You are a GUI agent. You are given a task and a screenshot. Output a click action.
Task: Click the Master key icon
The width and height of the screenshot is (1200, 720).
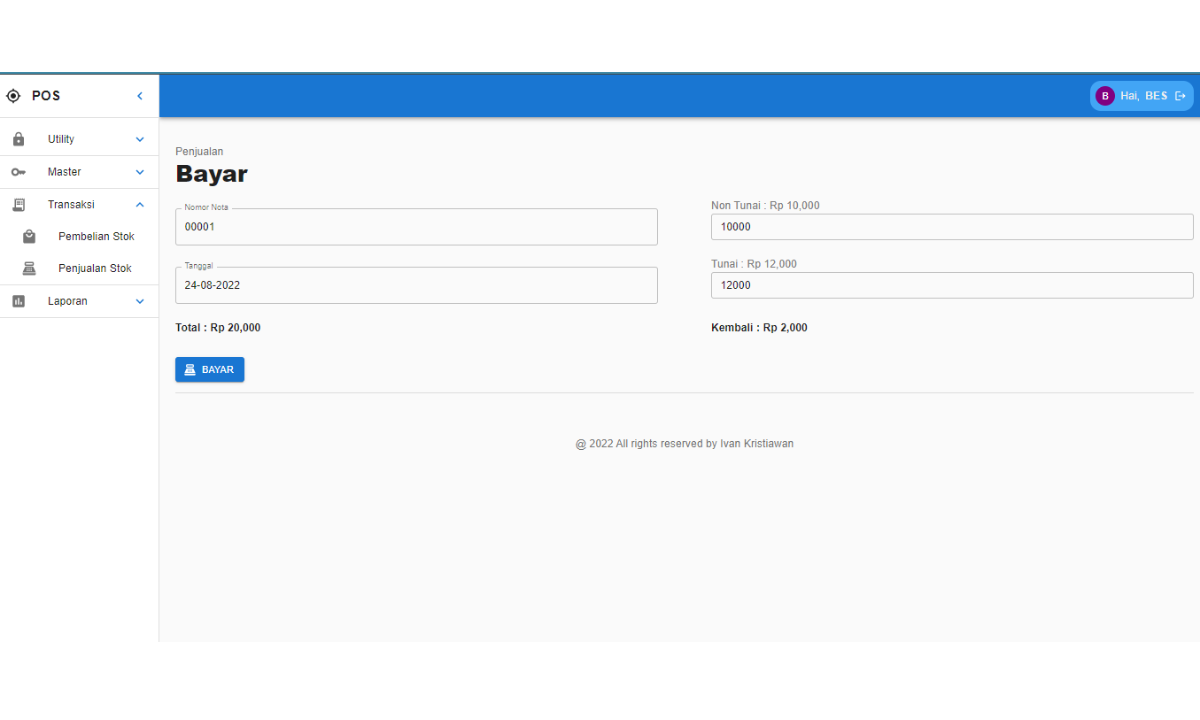click(18, 172)
